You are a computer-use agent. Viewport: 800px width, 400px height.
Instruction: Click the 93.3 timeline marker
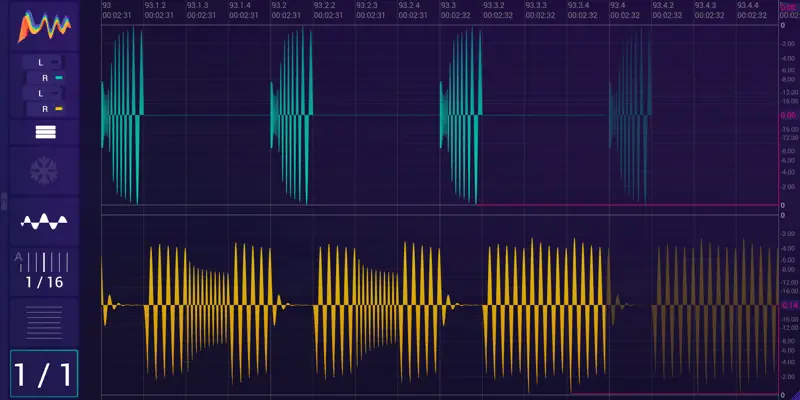pyautogui.click(x=448, y=5)
